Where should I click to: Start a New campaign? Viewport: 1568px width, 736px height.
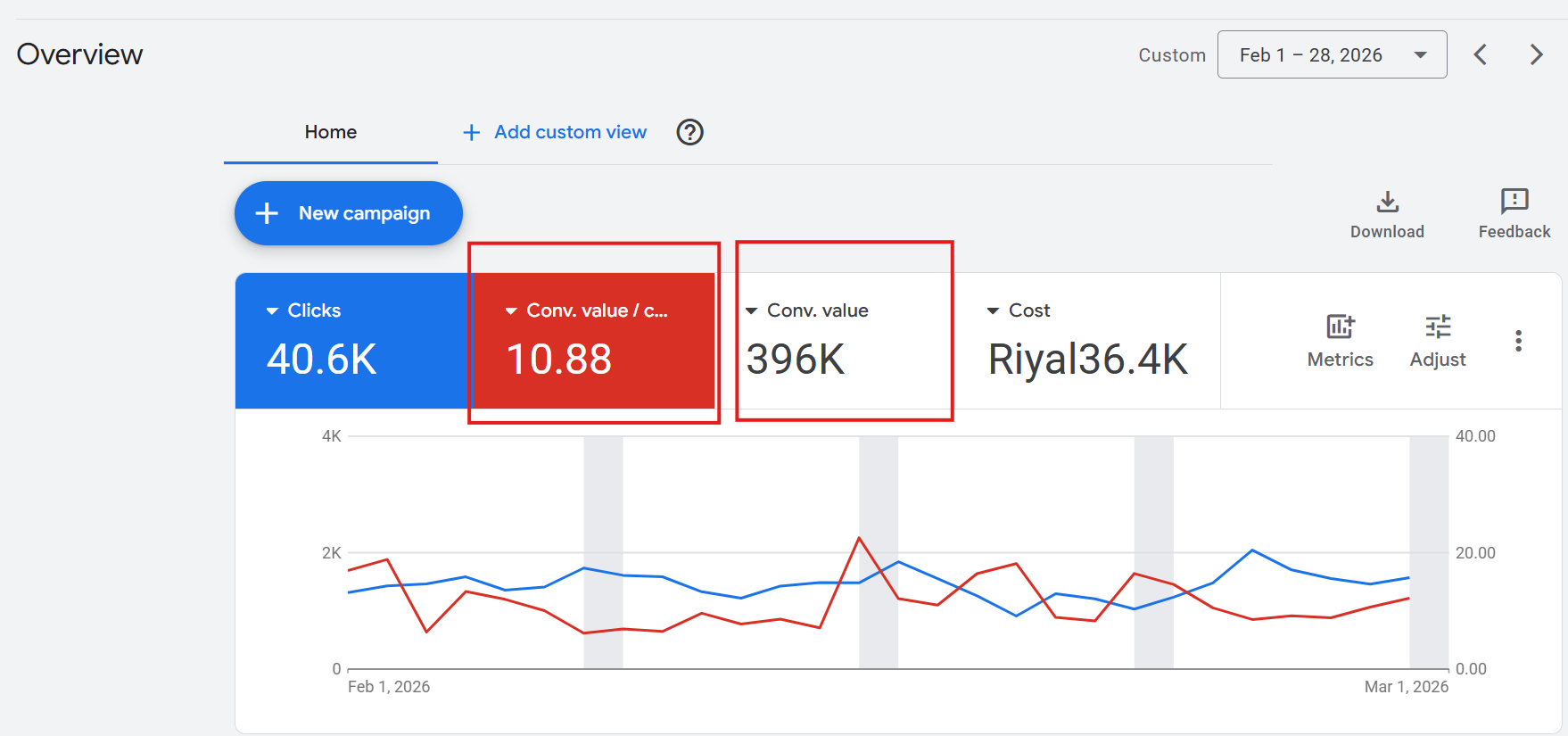click(x=349, y=213)
